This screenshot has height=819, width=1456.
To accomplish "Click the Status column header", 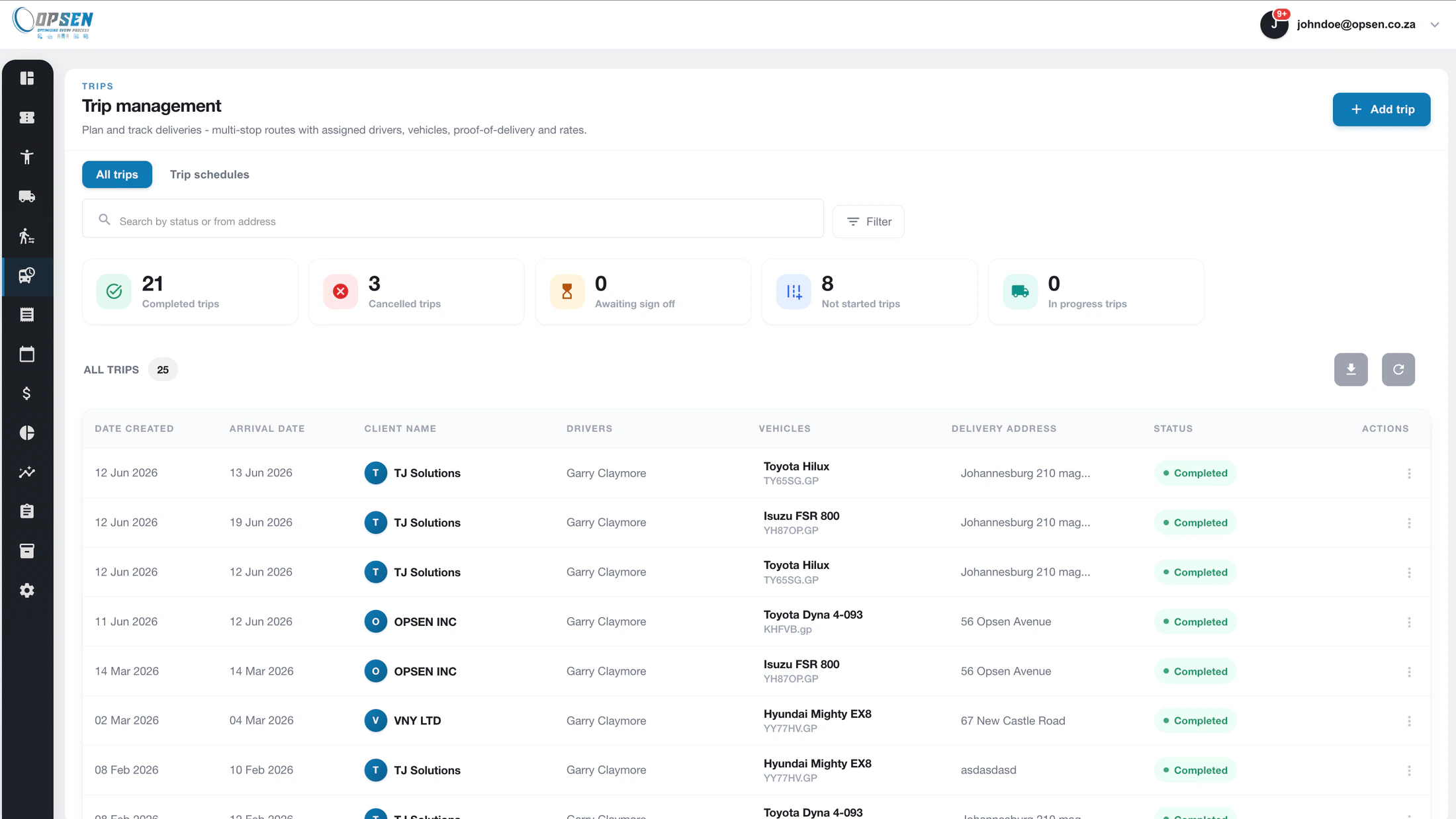I will click(1173, 429).
